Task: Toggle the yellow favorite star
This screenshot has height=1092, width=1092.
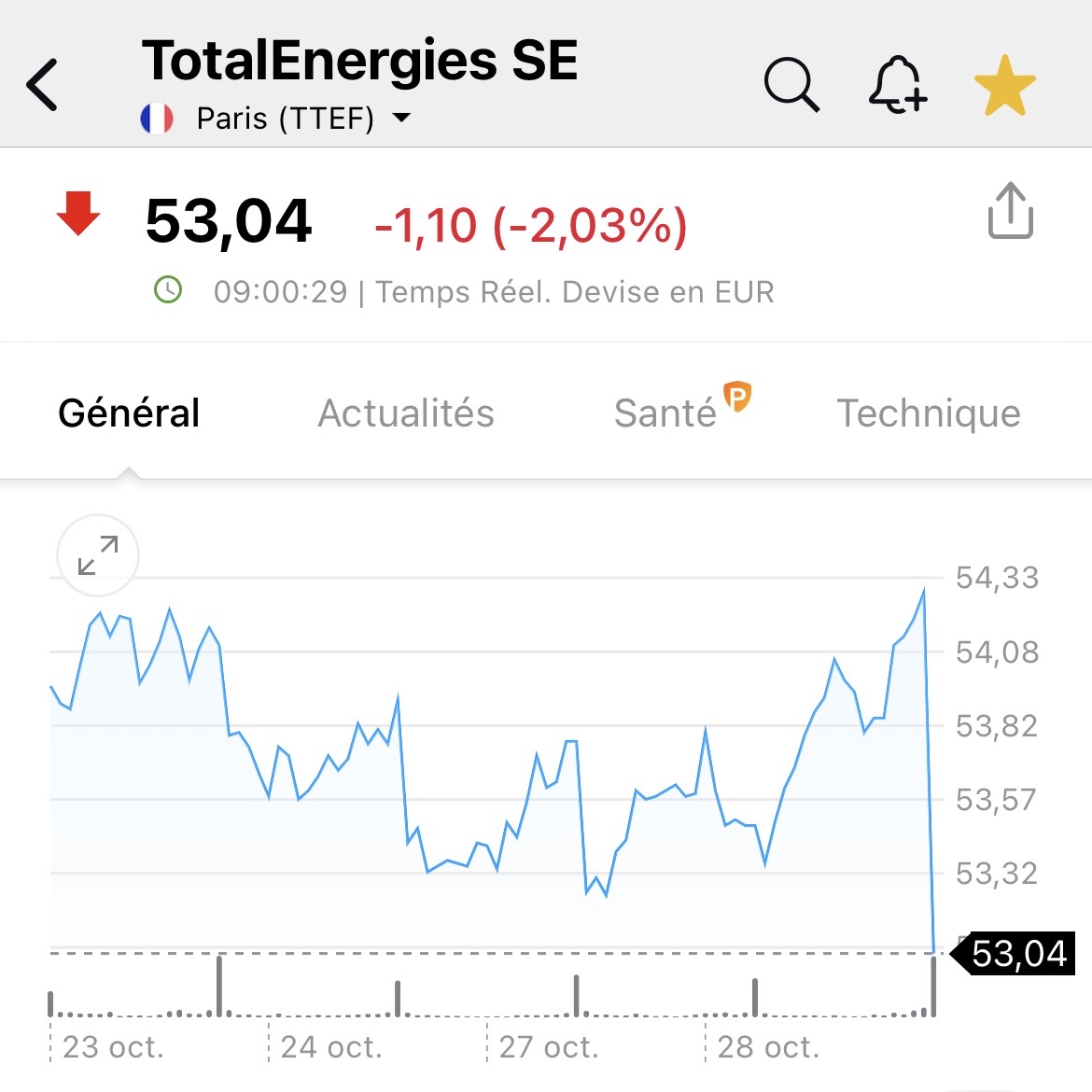Action: [1004, 86]
